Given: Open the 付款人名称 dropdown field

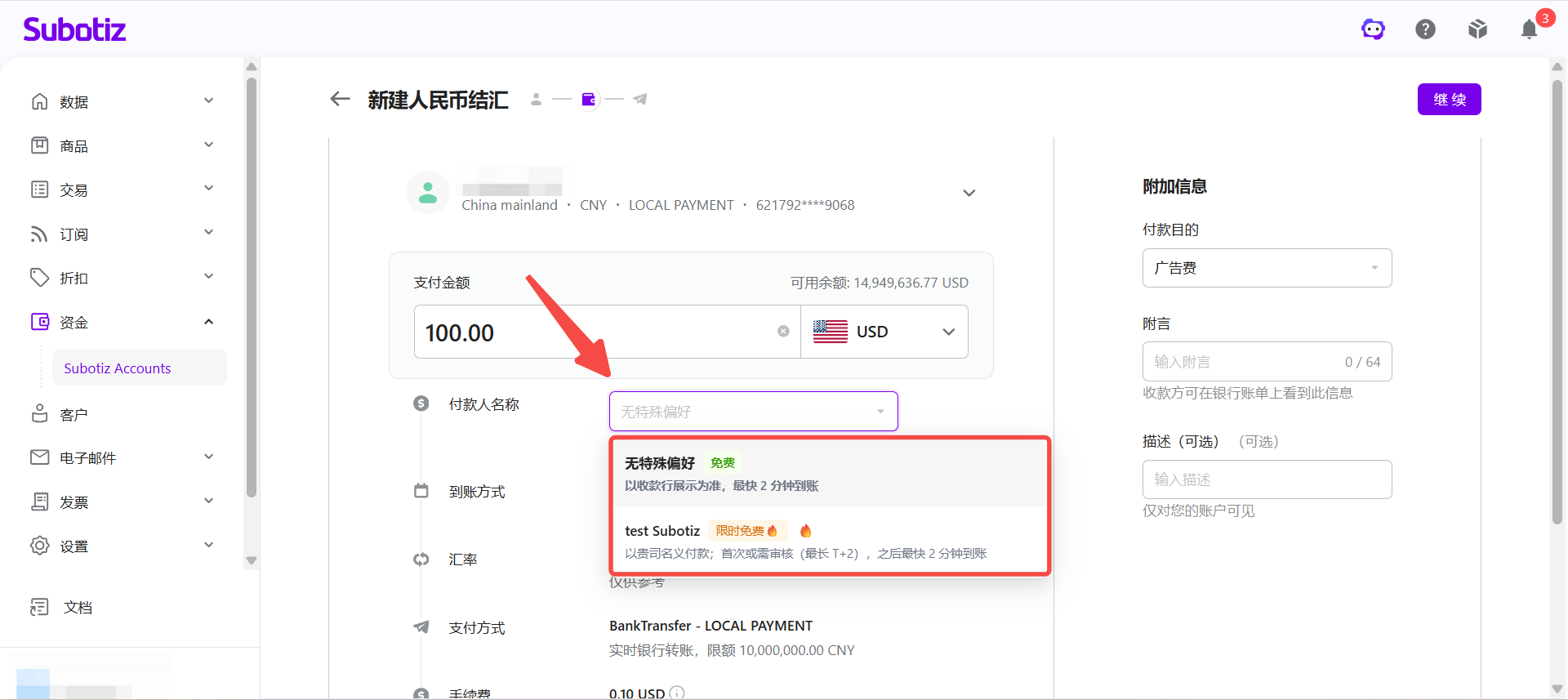Looking at the screenshot, I should click(x=754, y=412).
